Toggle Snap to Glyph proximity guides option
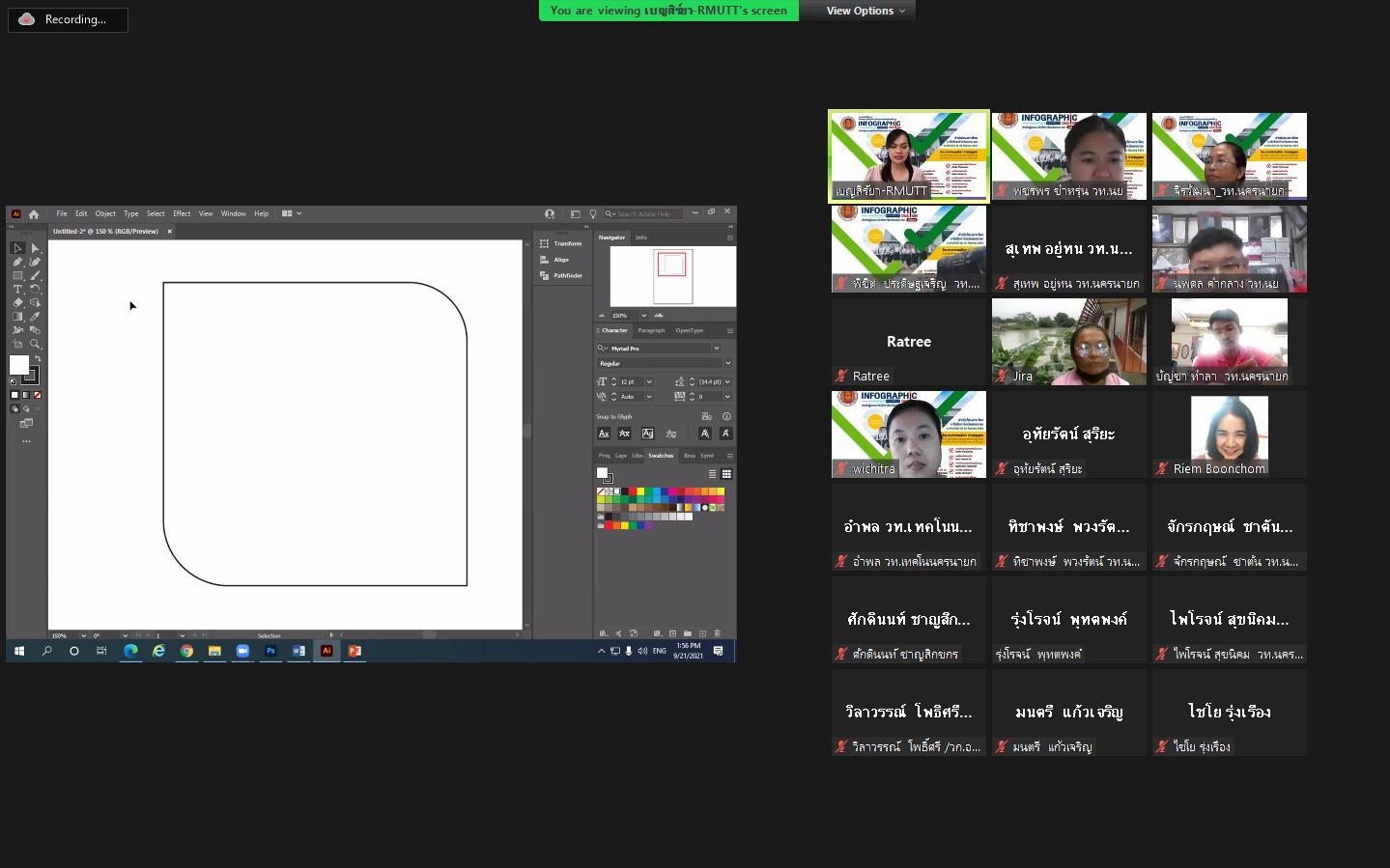Image resolution: width=1390 pixels, height=868 pixels. coord(671,434)
